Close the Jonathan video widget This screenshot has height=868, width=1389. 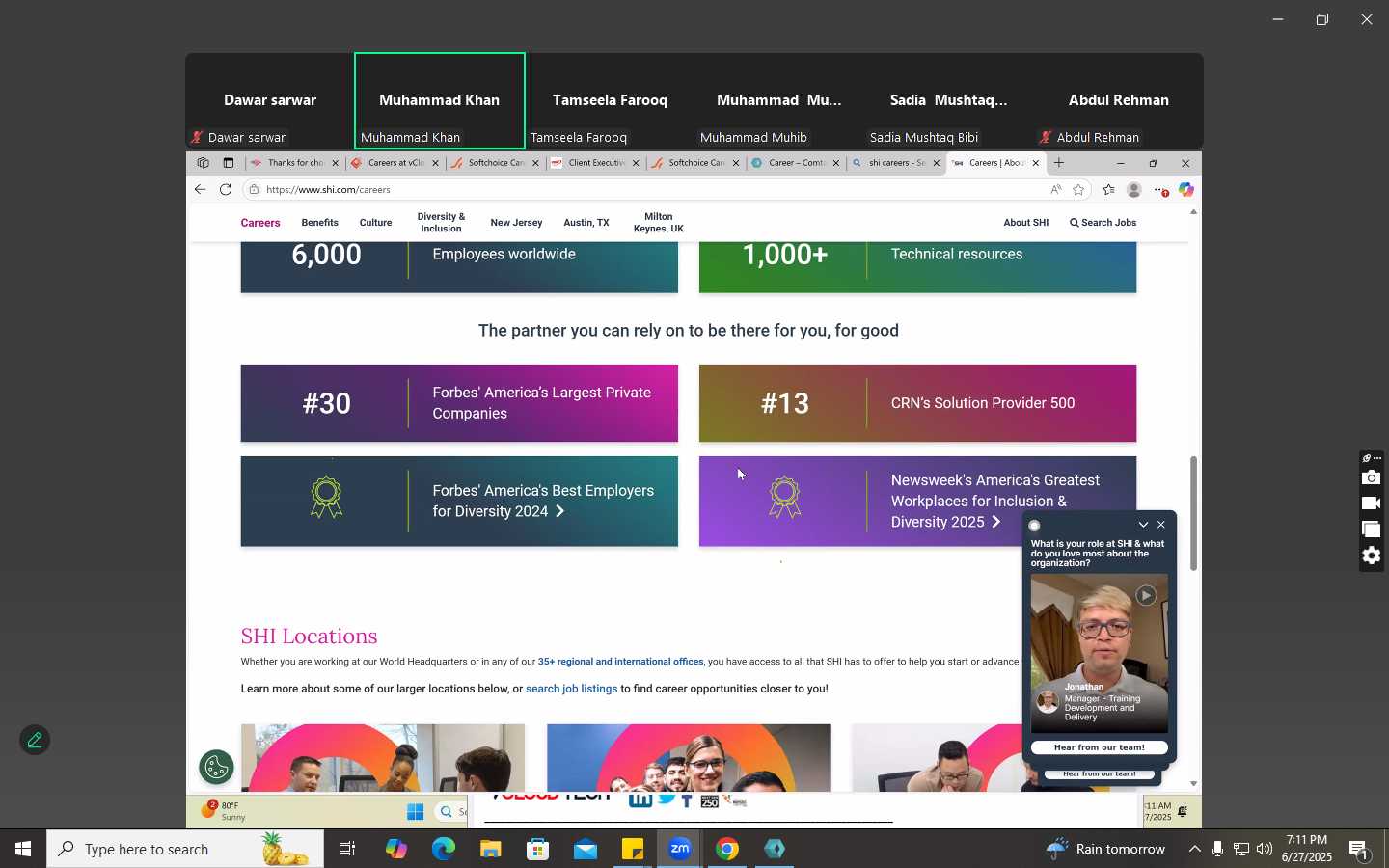coord(1161,525)
